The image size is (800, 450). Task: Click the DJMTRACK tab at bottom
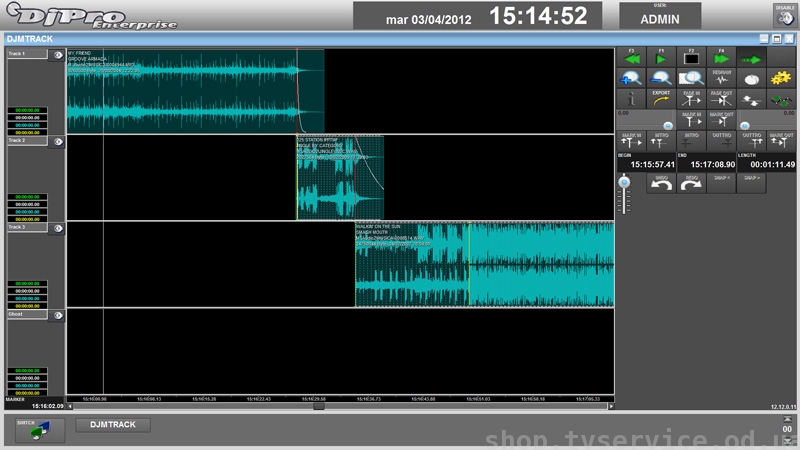(x=113, y=425)
